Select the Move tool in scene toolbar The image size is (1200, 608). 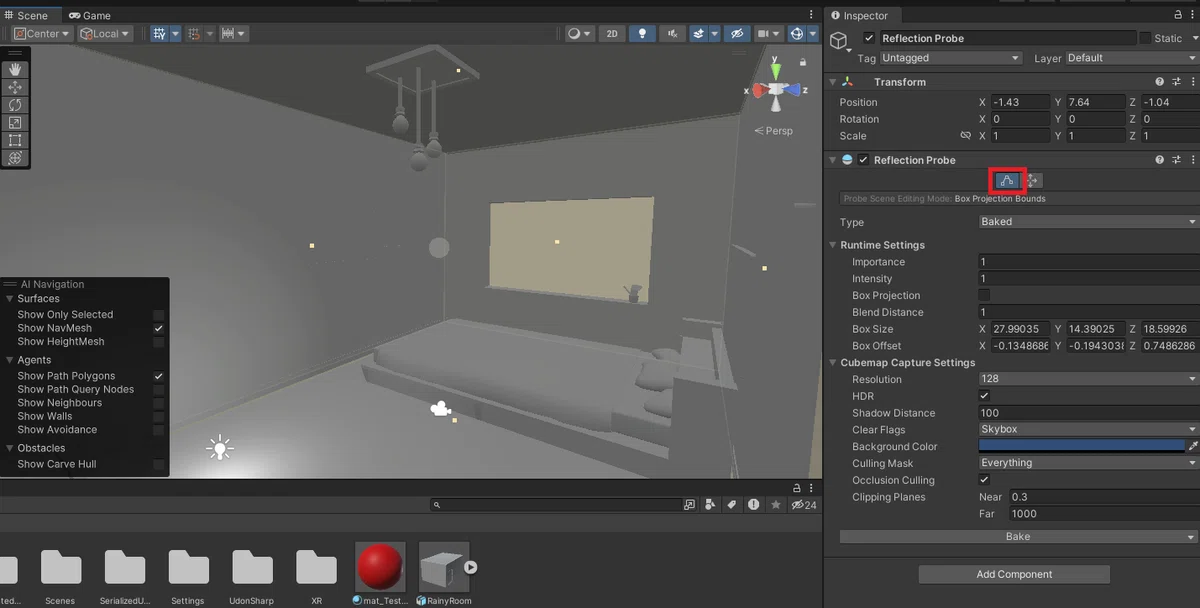pyautogui.click(x=15, y=87)
